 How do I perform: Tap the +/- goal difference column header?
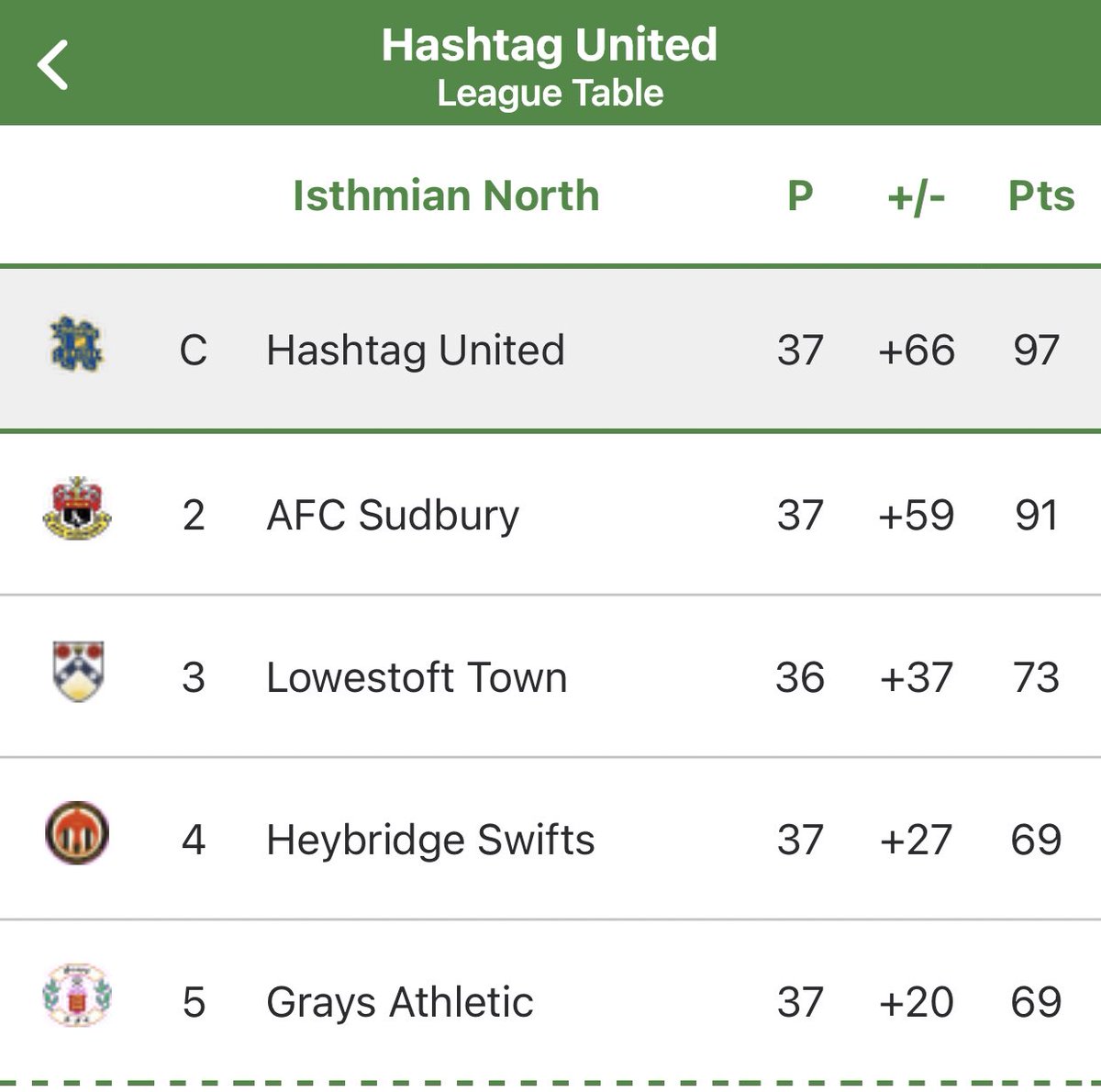click(x=916, y=196)
